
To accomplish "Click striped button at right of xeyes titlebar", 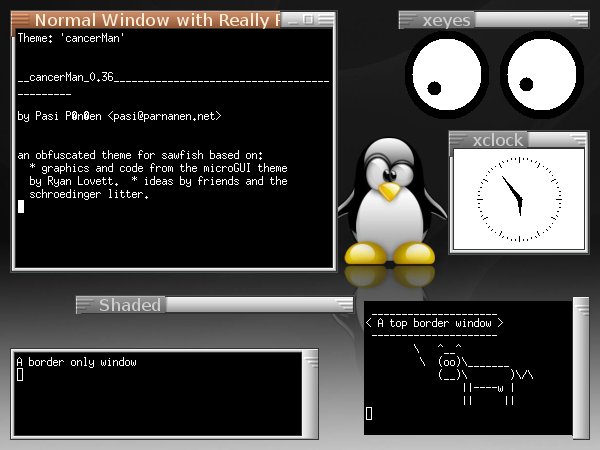I will tap(579, 20).
